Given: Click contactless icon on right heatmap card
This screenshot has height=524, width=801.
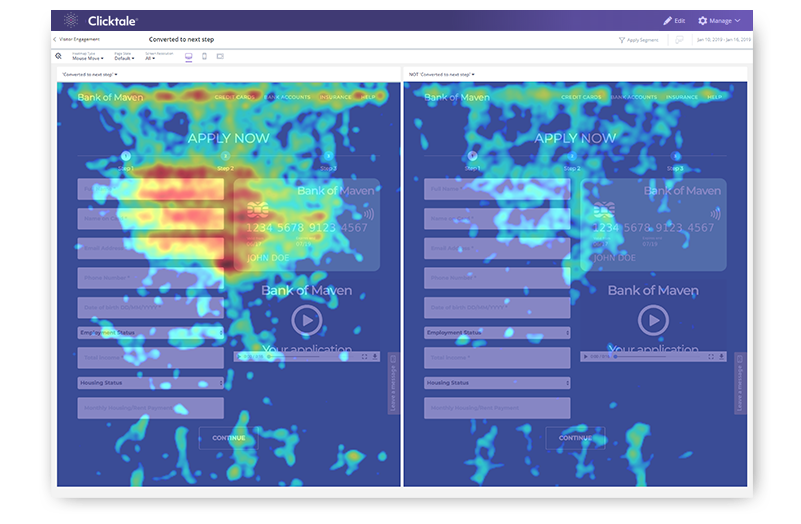Looking at the screenshot, I should pyautogui.click(x=715, y=214).
